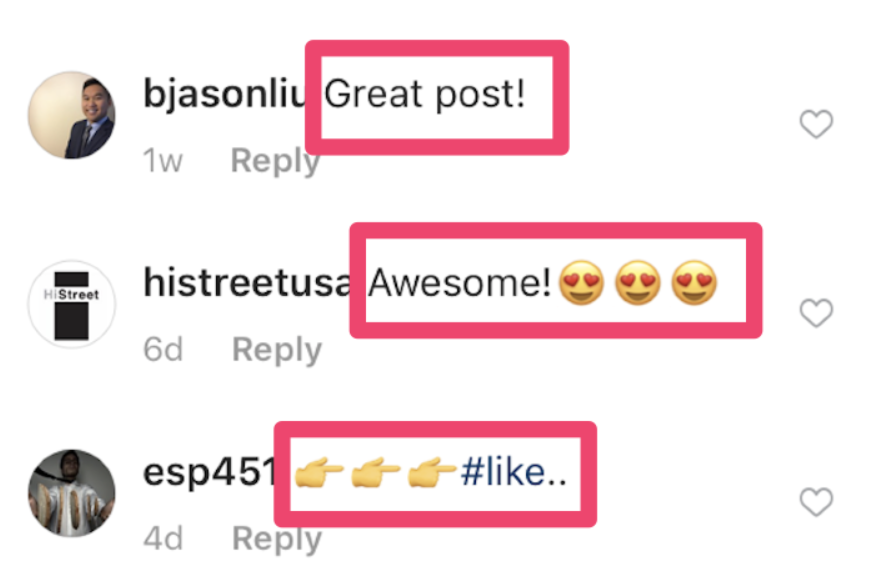Reply to bjasonliu's Great post comment
The image size is (891, 576).
click(276, 161)
